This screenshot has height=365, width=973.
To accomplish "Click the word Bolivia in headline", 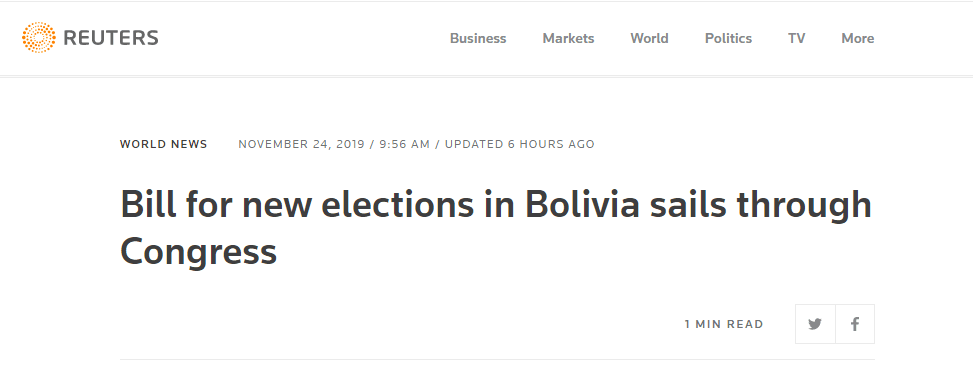I will pyautogui.click(x=582, y=204).
